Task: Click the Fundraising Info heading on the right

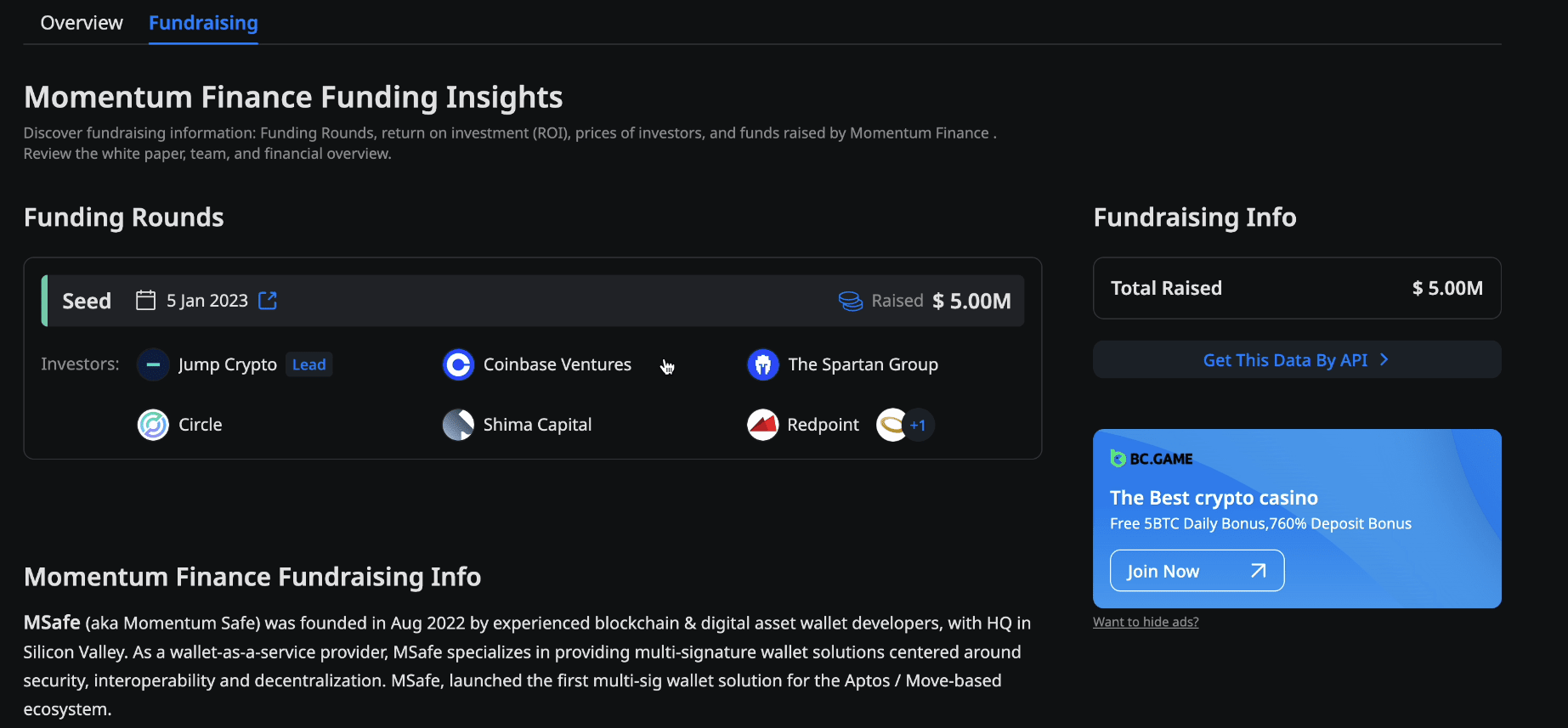Action: click(1195, 217)
